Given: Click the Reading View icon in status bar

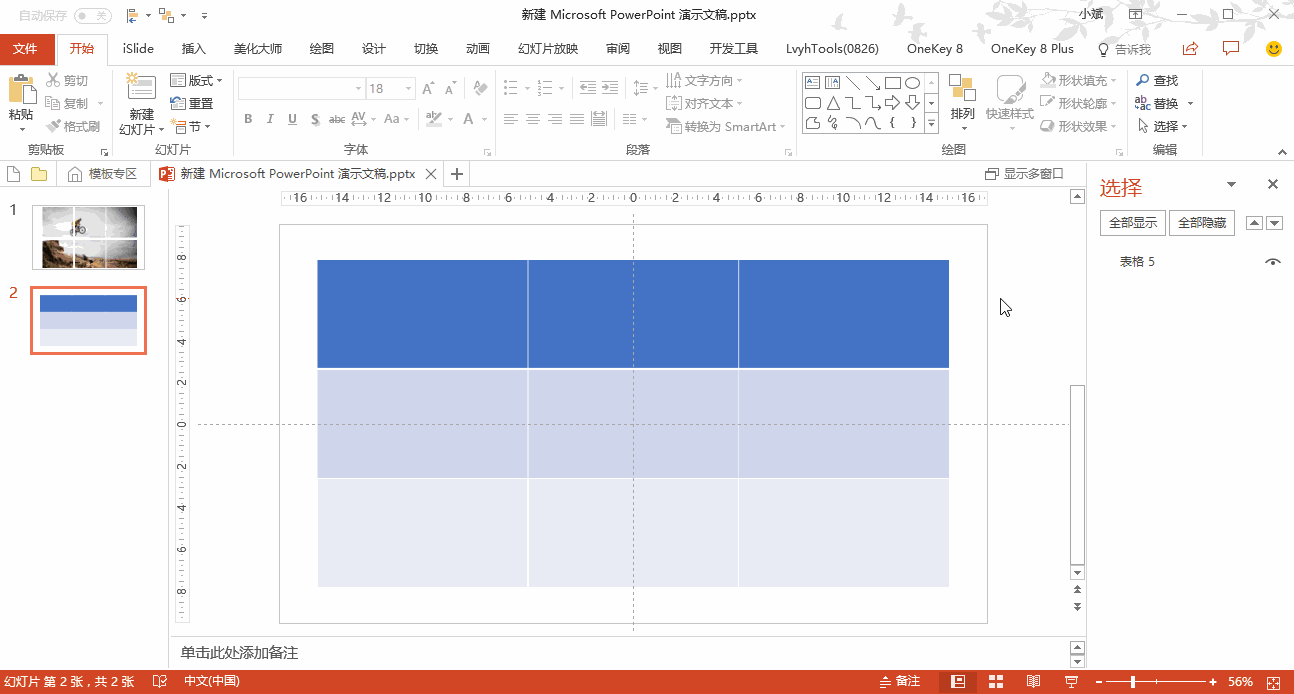Looking at the screenshot, I should point(1033,681).
